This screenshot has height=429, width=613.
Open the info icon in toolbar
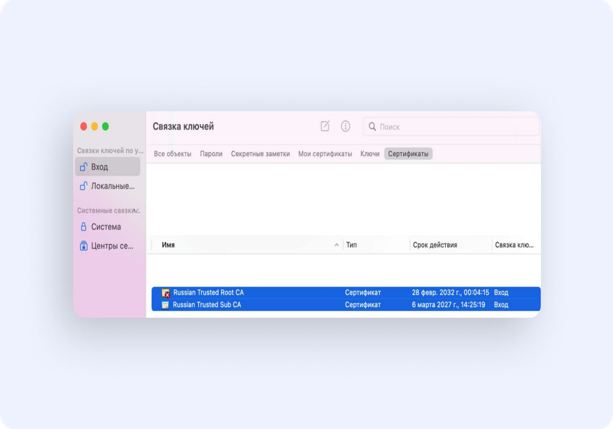point(346,126)
